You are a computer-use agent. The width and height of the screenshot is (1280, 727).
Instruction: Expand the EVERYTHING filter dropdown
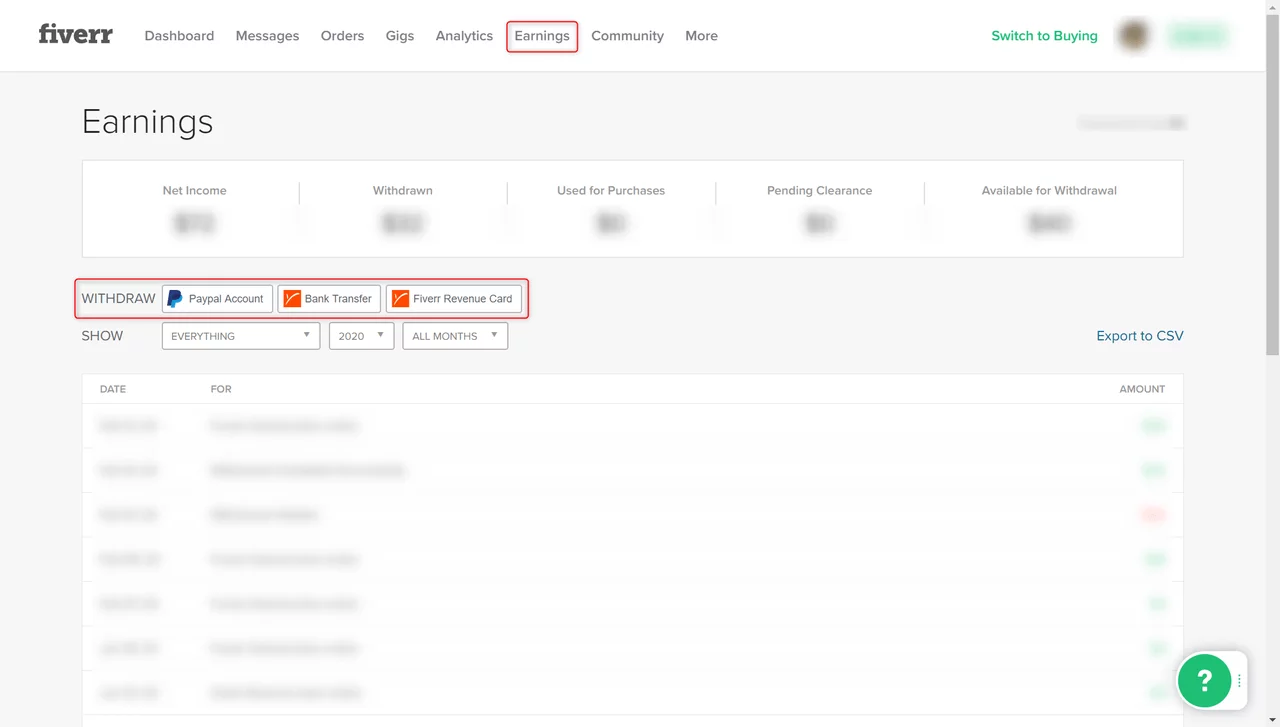point(241,336)
